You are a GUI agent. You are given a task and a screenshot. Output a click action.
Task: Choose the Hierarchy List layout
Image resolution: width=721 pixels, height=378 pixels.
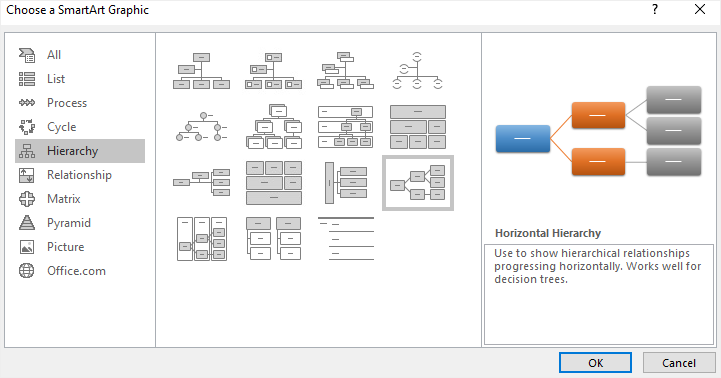[x=273, y=239]
